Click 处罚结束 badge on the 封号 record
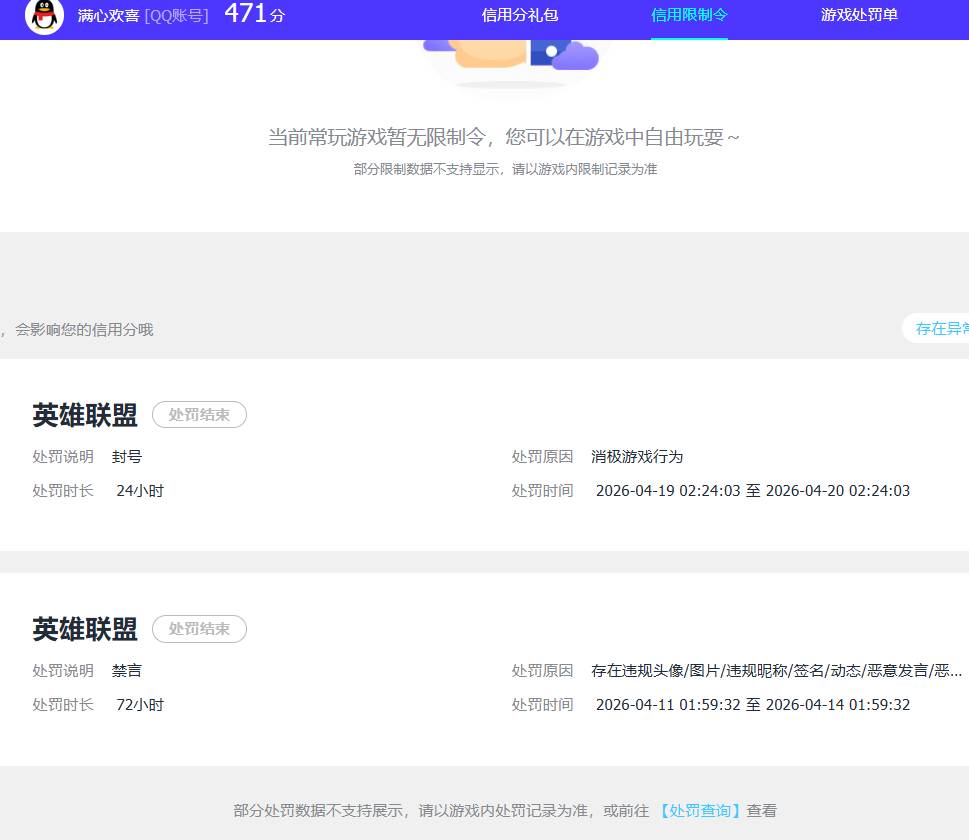Viewport: 969px width, 840px height. tap(199, 415)
